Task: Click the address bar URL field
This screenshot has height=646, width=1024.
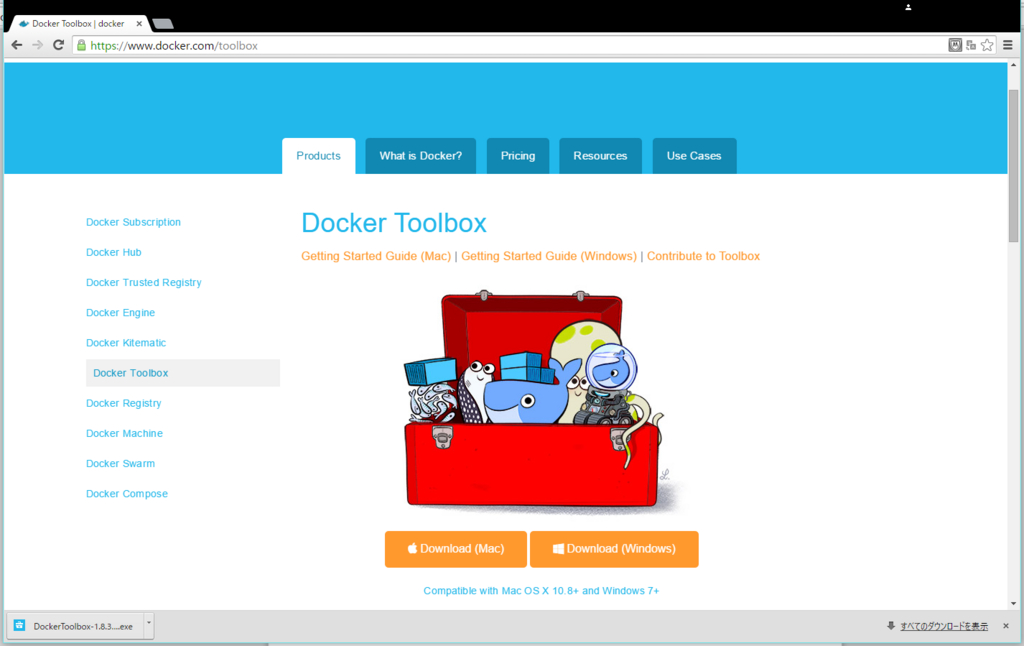Action: pyautogui.click(x=509, y=46)
